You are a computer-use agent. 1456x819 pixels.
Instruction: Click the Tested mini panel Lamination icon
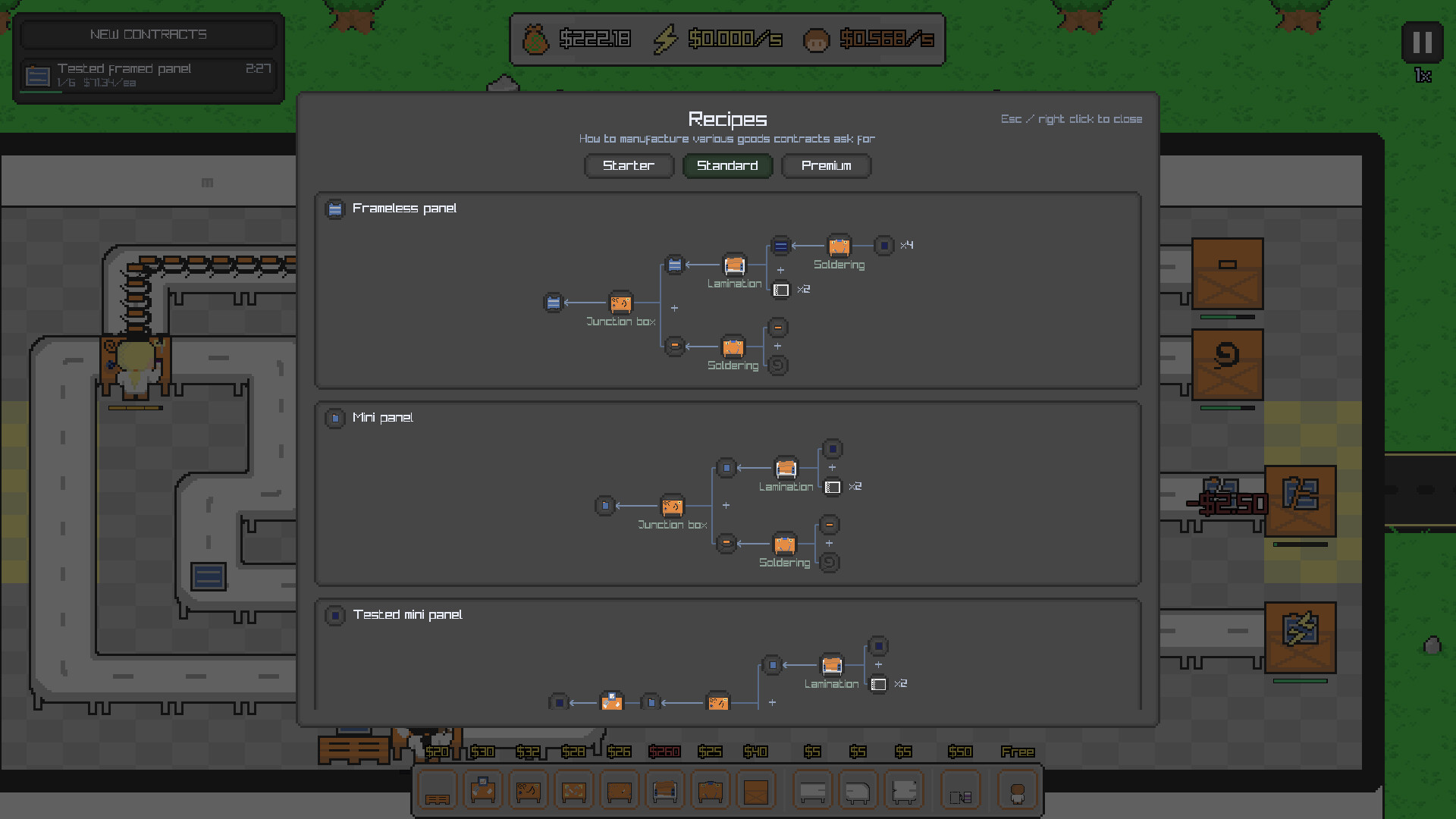pyautogui.click(x=832, y=665)
